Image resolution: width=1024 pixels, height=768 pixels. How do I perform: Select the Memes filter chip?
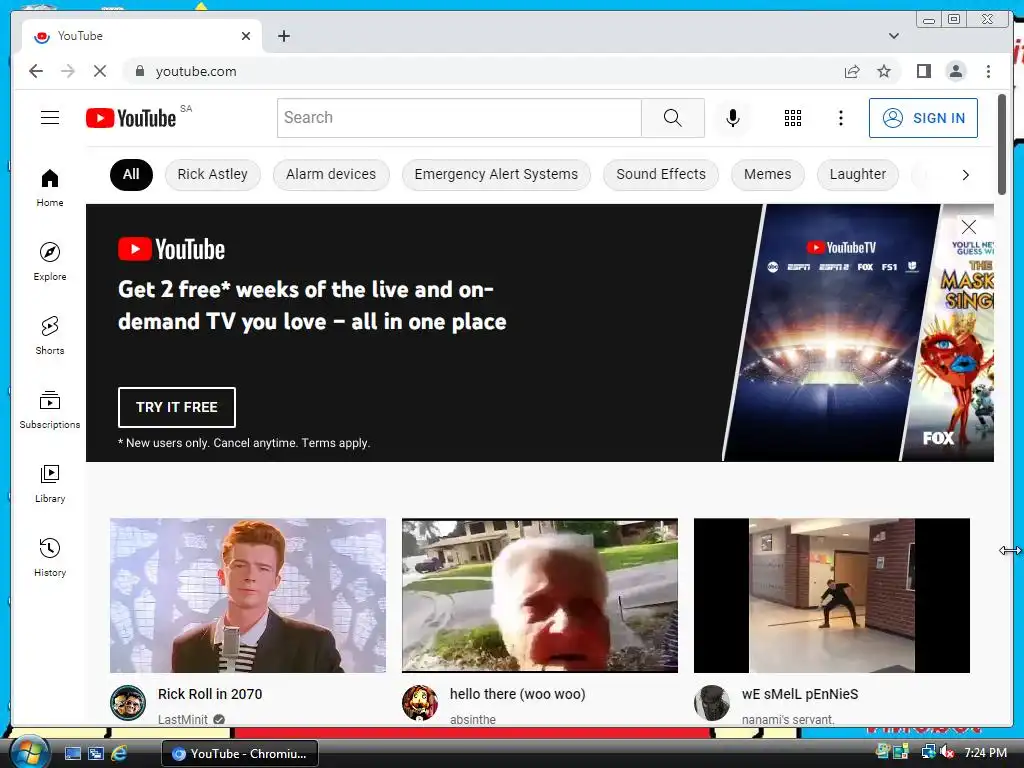[x=767, y=175]
